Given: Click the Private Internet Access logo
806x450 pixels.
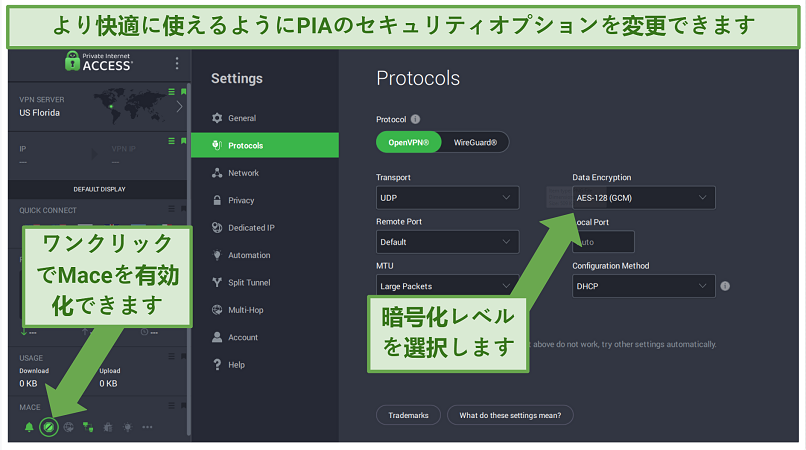Looking at the screenshot, I should pyautogui.click(x=99, y=61).
